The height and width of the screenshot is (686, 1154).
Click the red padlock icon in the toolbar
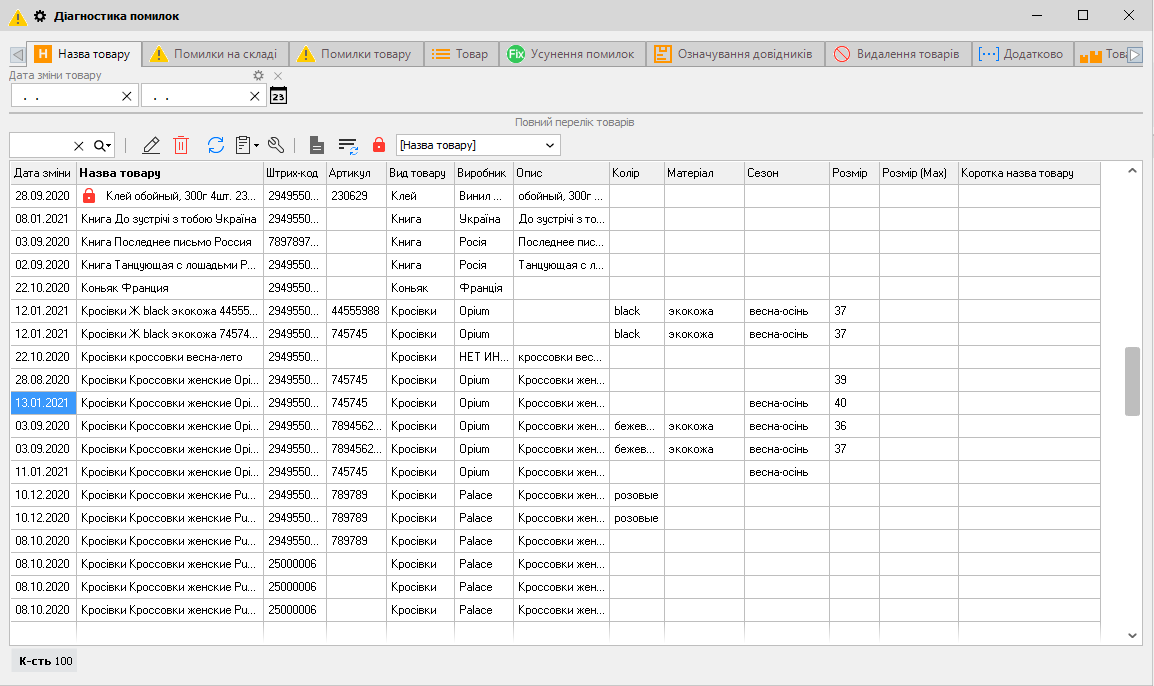pyautogui.click(x=379, y=145)
